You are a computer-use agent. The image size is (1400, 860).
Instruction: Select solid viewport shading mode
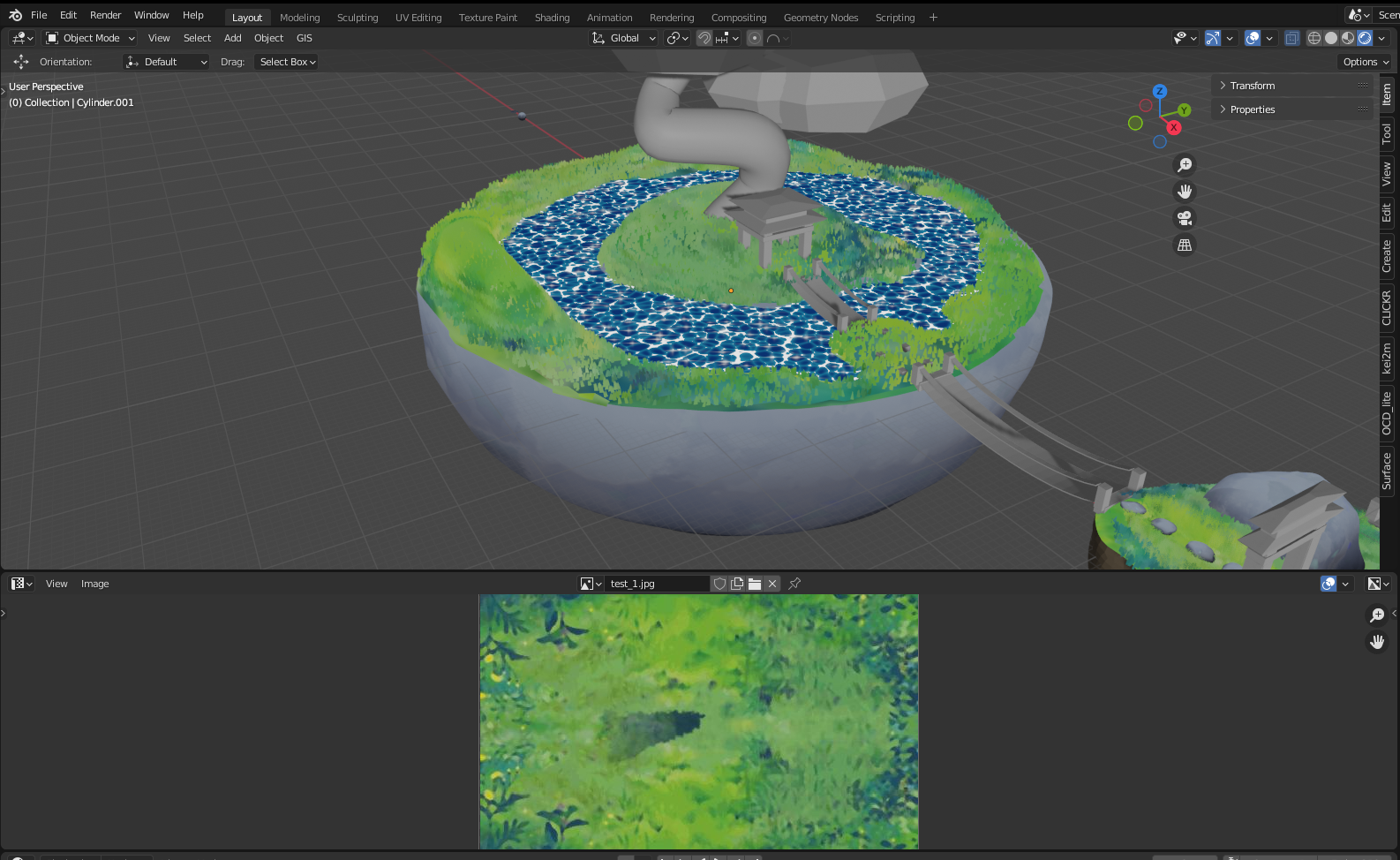1331,38
